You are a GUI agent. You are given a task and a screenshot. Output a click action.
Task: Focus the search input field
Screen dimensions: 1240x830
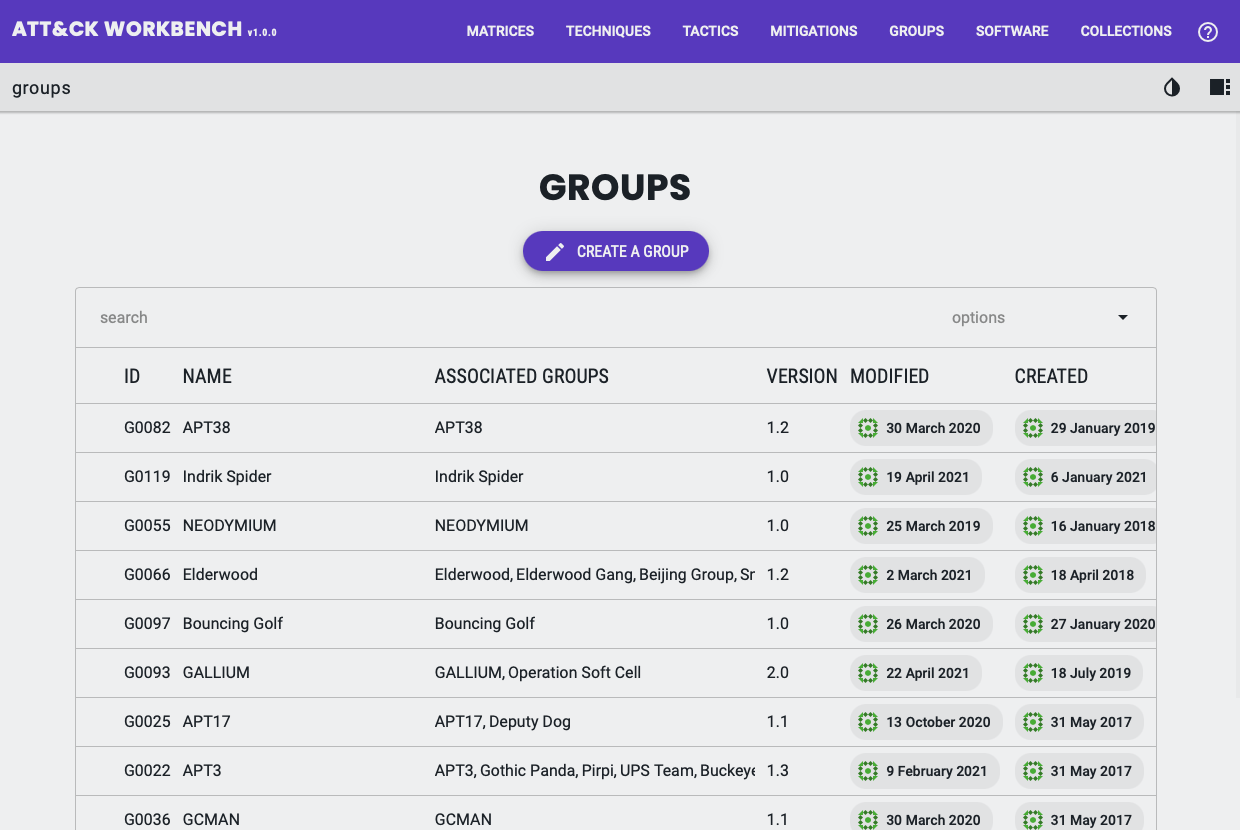tap(500, 318)
